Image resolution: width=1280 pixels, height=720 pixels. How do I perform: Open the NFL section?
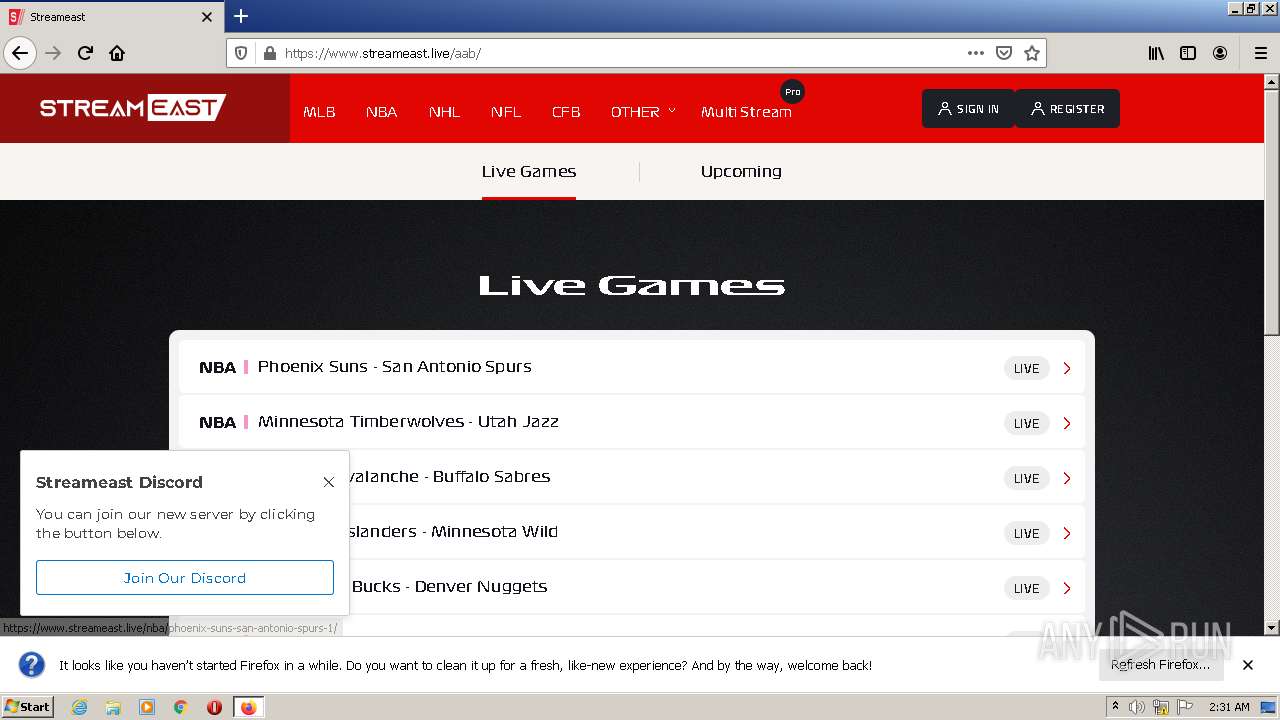506,112
